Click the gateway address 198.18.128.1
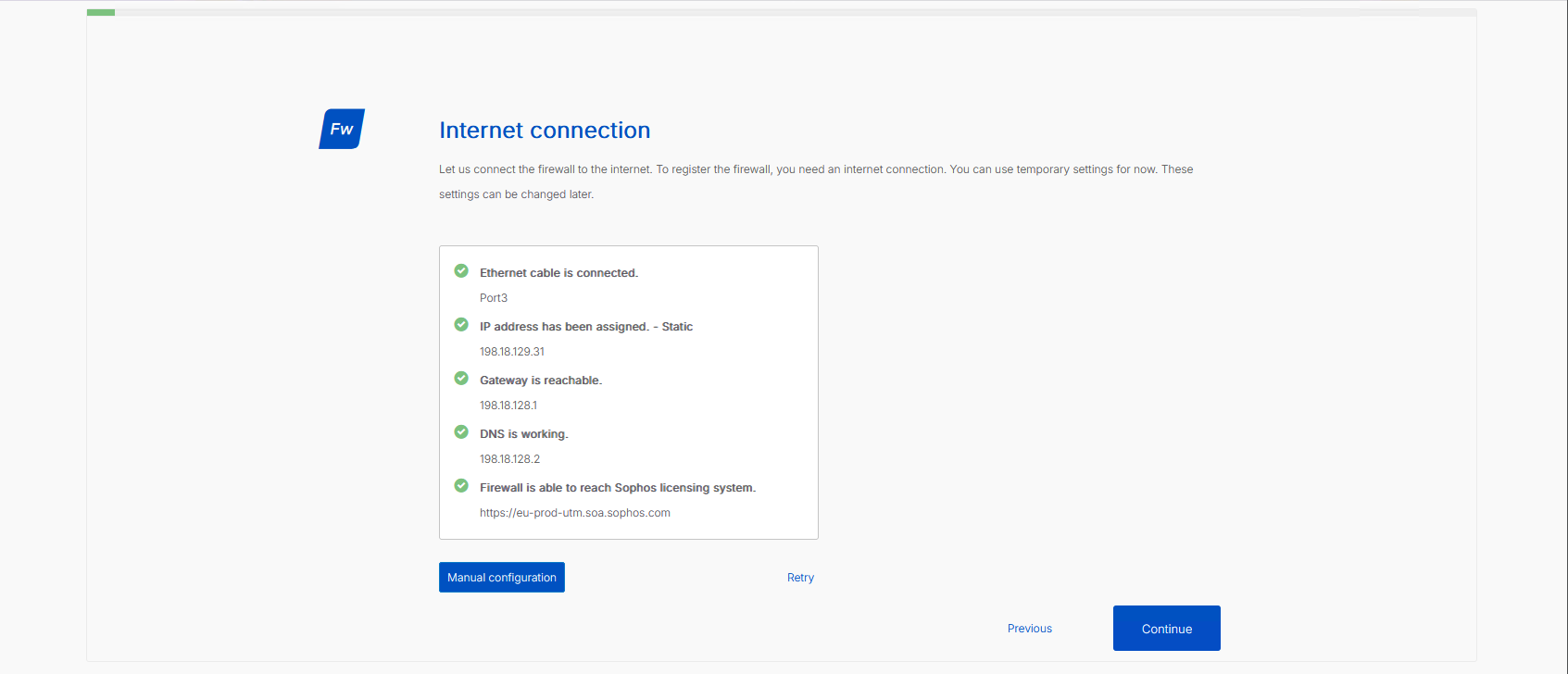1568x674 pixels. (x=508, y=406)
